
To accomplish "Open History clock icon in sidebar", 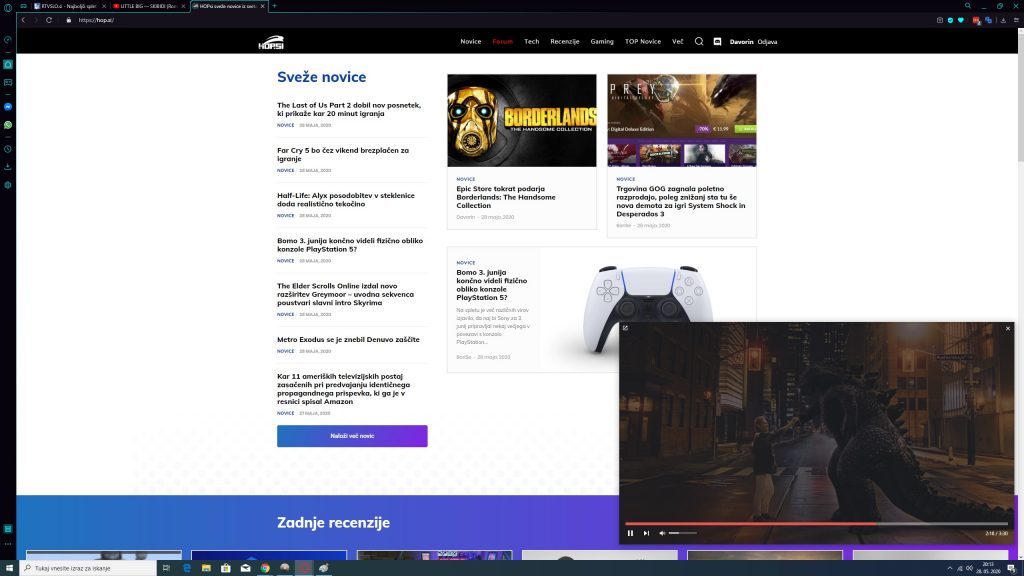I will pyautogui.click(x=8, y=149).
